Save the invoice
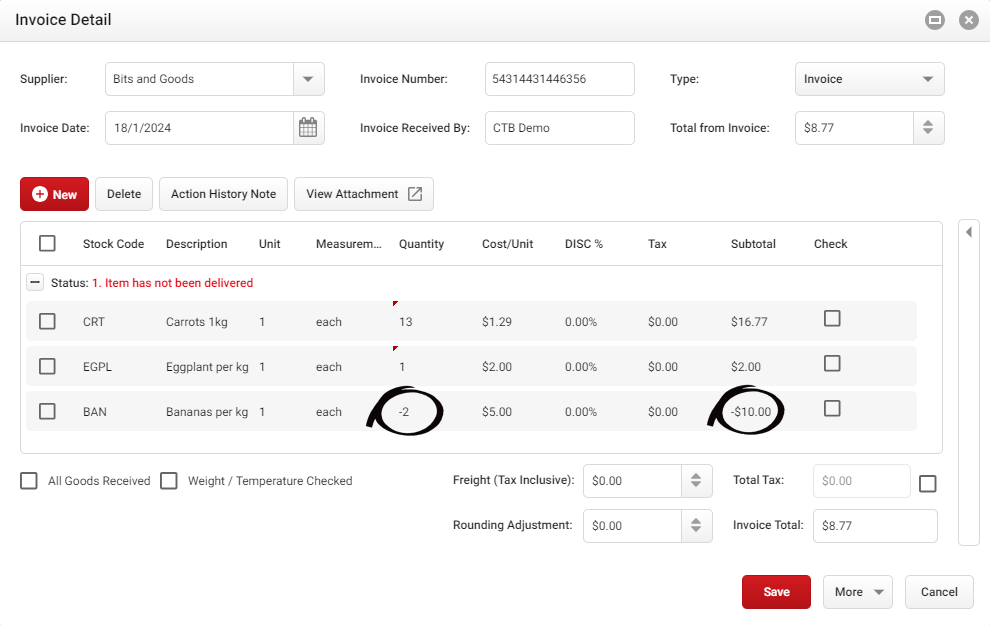Screen dimensions: 990x625 click(x=776, y=591)
